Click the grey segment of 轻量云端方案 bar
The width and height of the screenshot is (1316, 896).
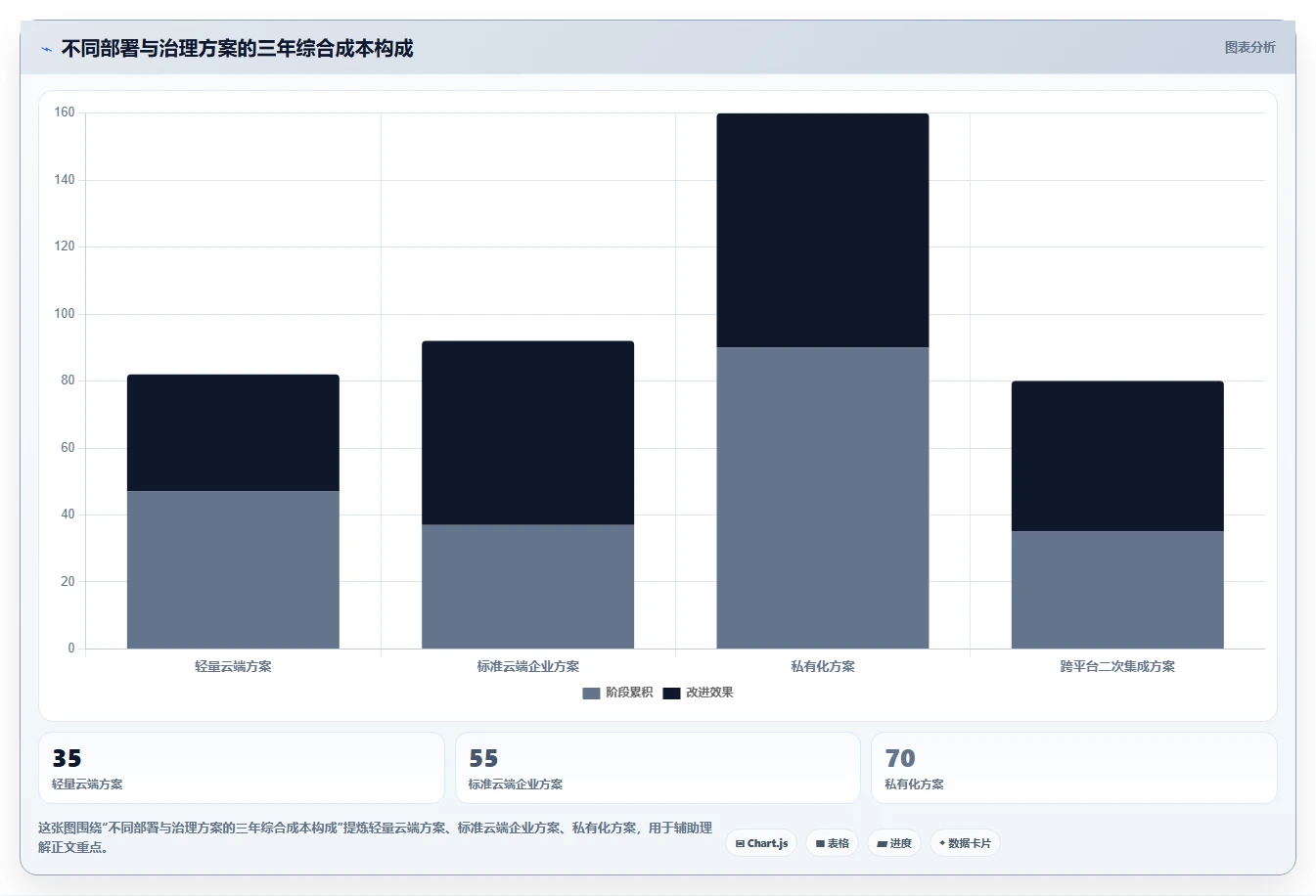pos(233,569)
